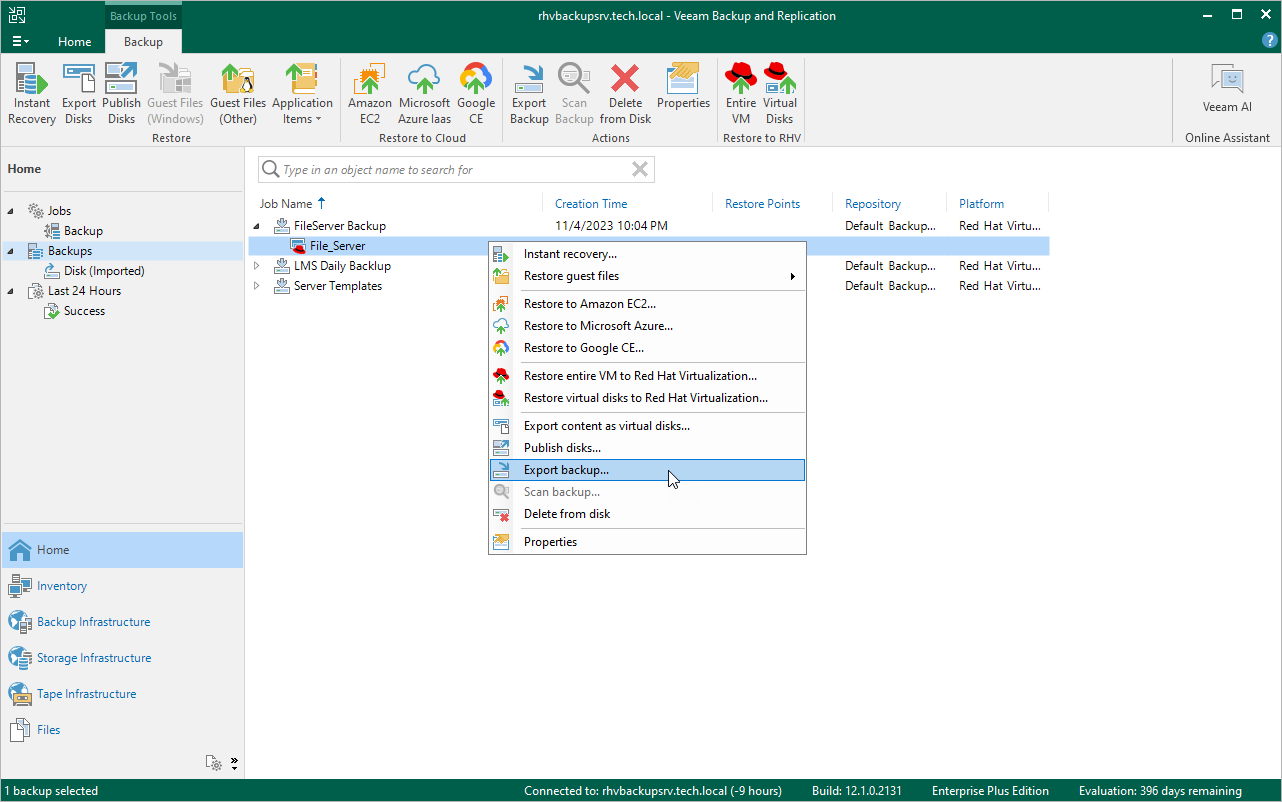
Task: Open the Files view
Action: click(122, 730)
